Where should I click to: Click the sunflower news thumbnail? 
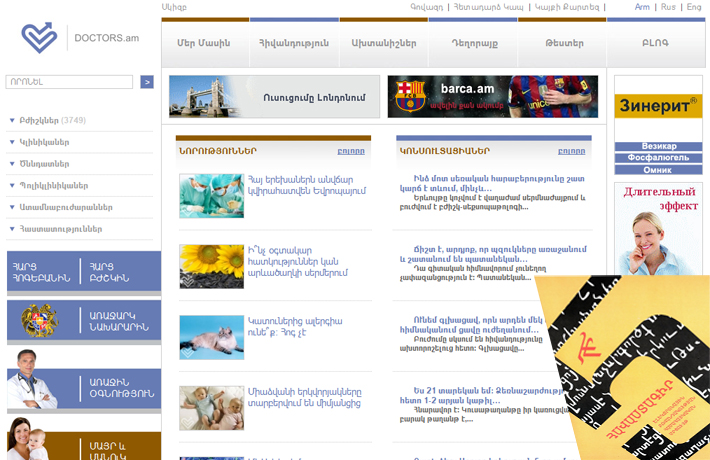click(x=211, y=266)
